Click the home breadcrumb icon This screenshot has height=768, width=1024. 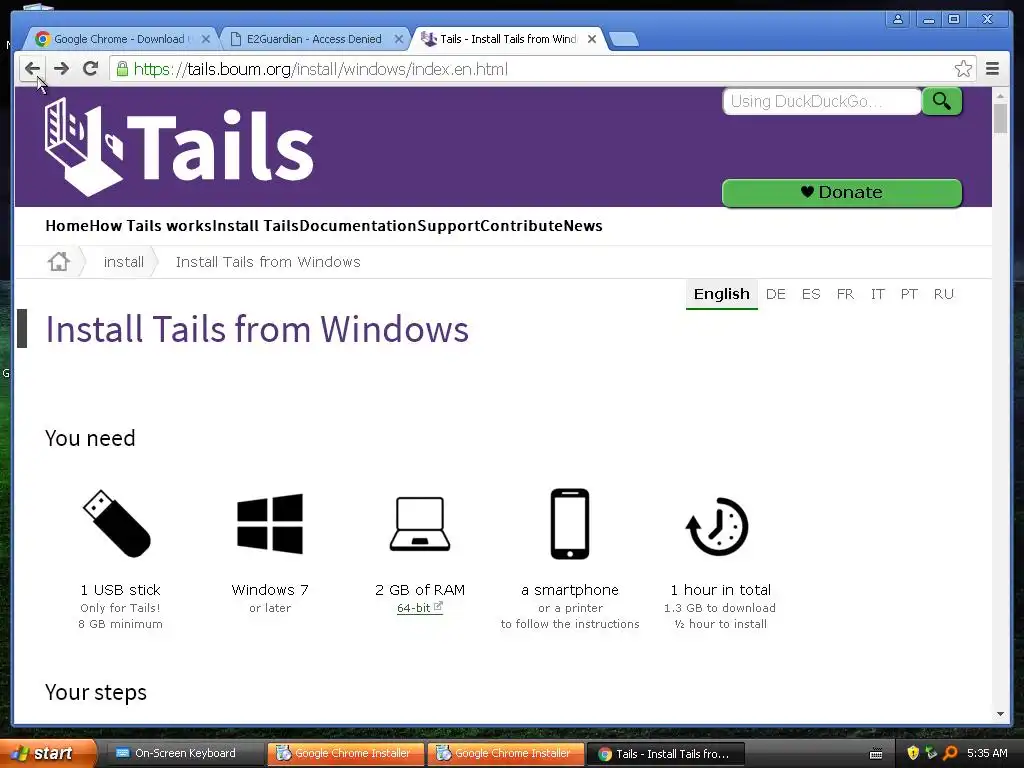(59, 262)
